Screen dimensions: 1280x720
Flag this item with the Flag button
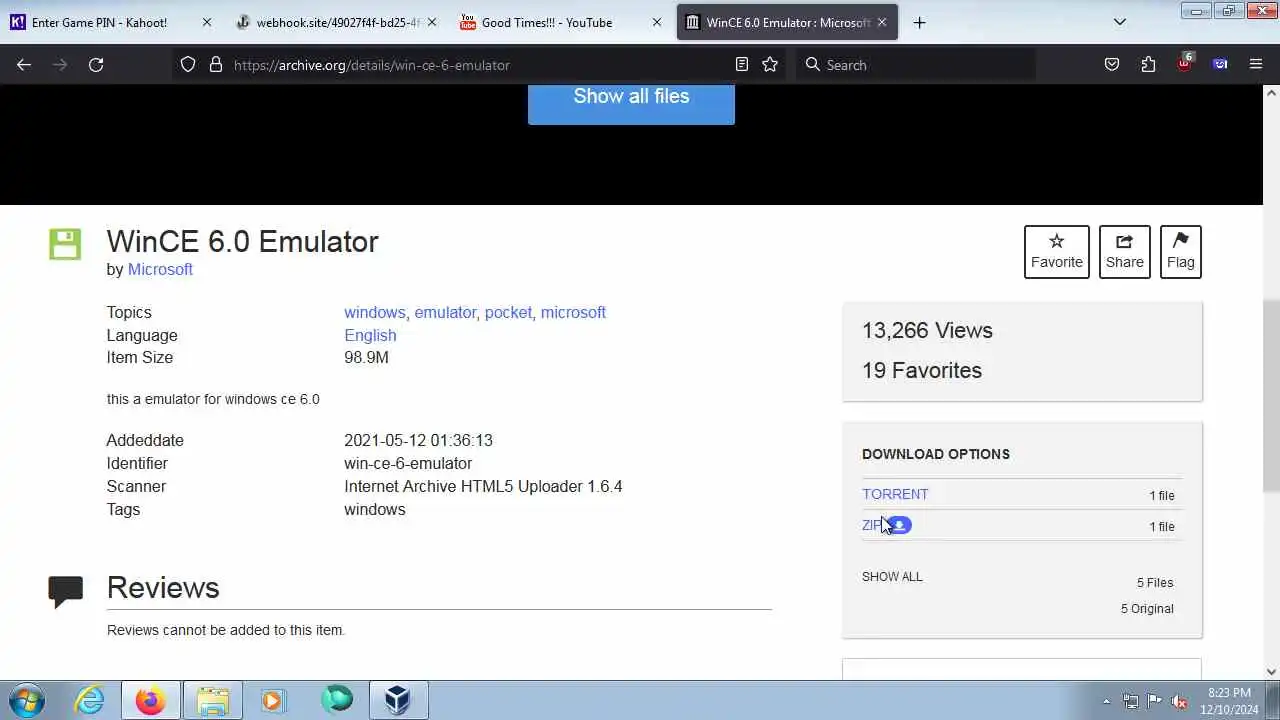1180,252
